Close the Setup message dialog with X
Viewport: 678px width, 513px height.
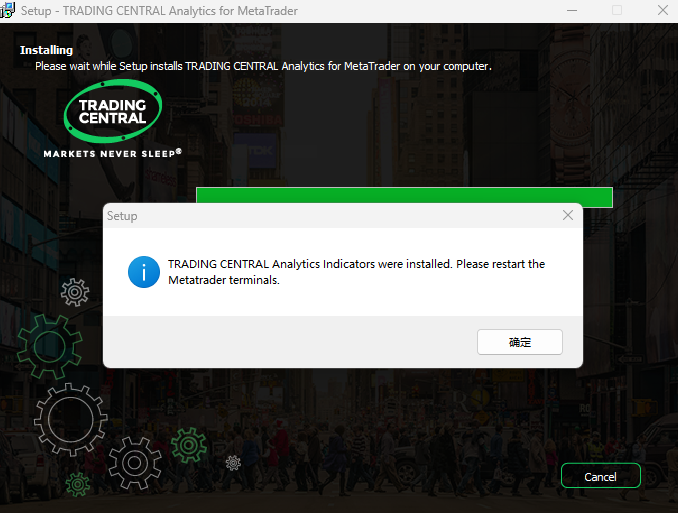(568, 215)
